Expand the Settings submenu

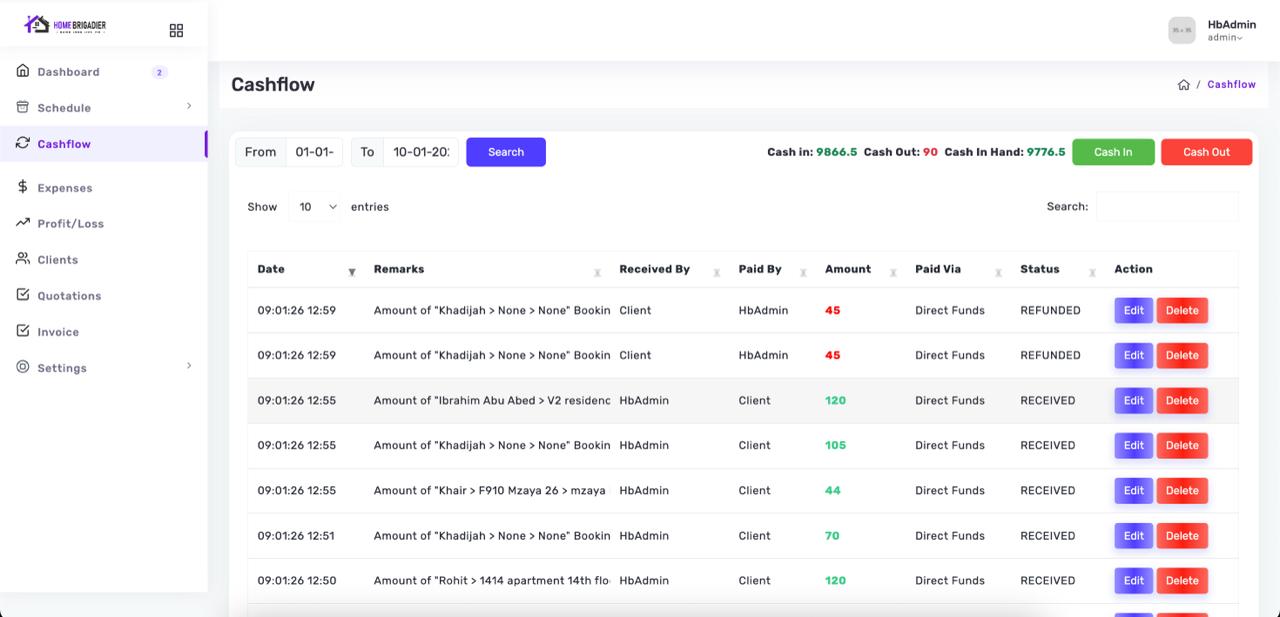[188, 366]
